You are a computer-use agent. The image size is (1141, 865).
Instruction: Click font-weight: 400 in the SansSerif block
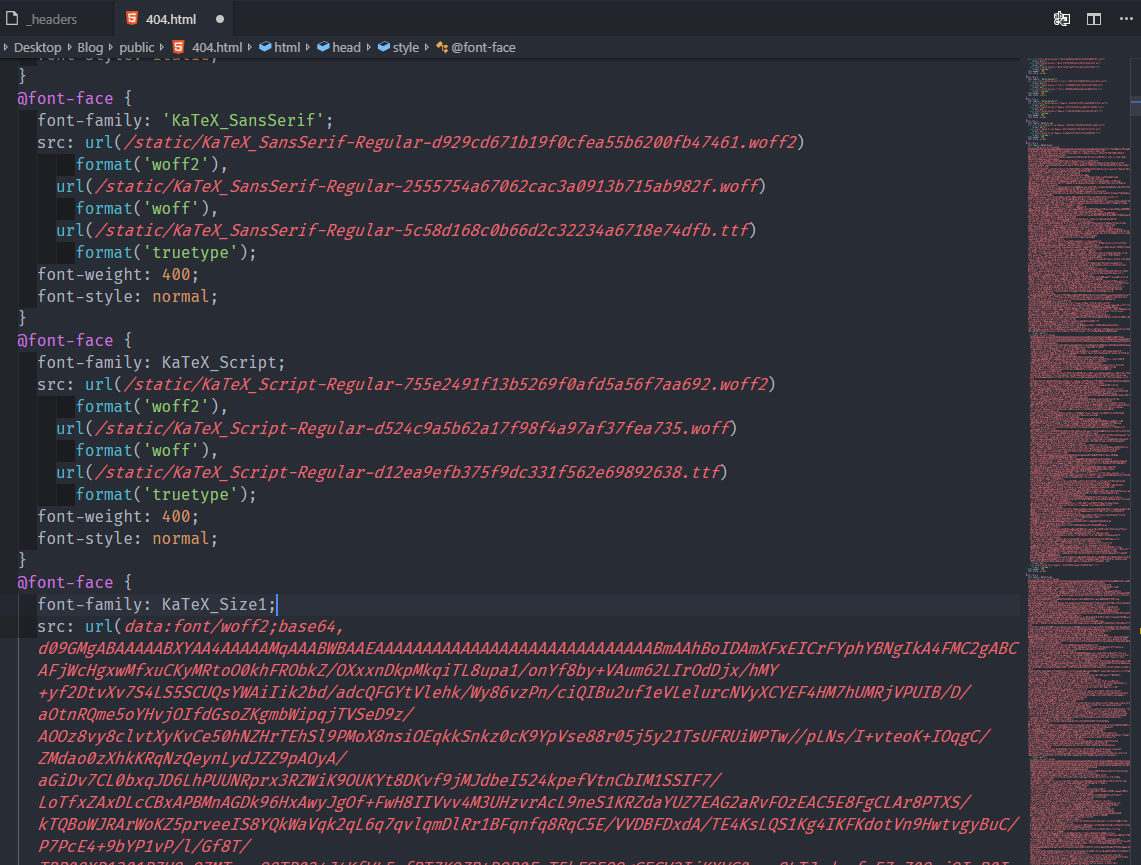coord(118,274)
